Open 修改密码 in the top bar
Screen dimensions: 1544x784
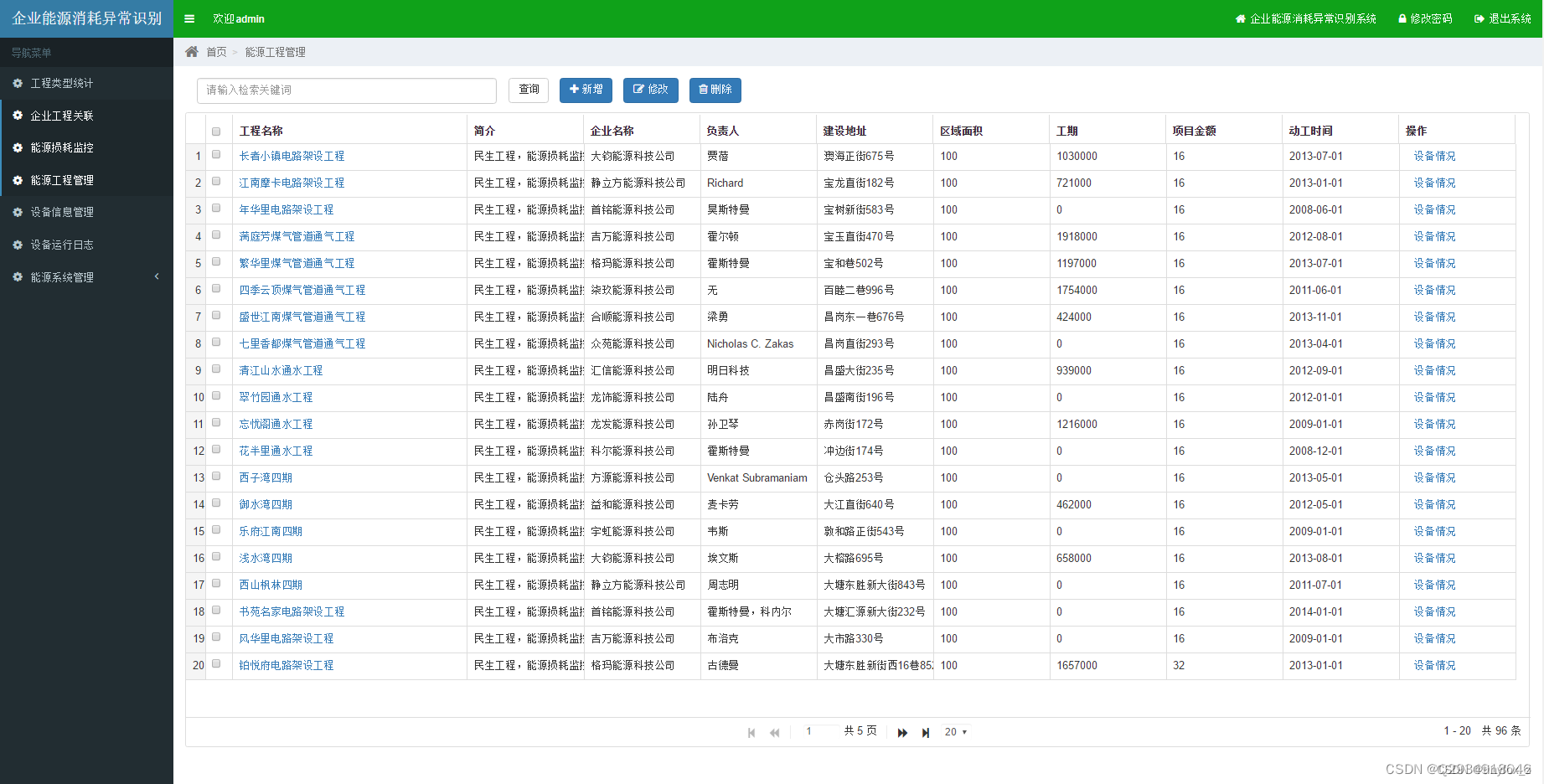tap(1425, 18)
